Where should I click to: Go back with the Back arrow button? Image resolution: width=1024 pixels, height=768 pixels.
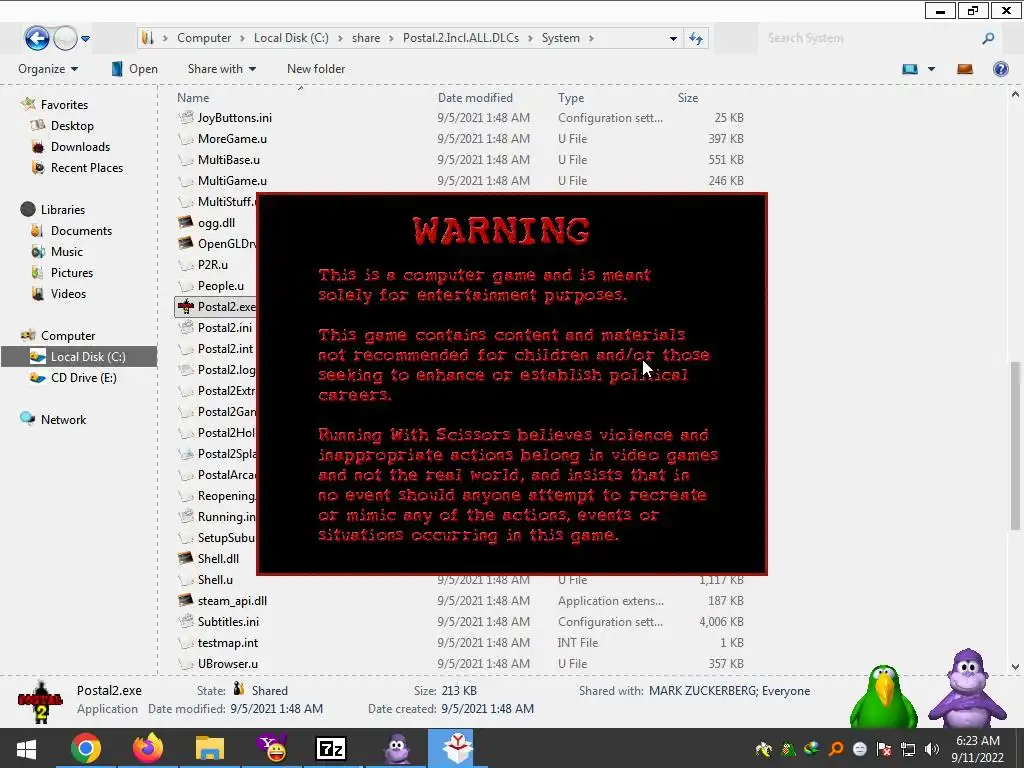[37, 38]
